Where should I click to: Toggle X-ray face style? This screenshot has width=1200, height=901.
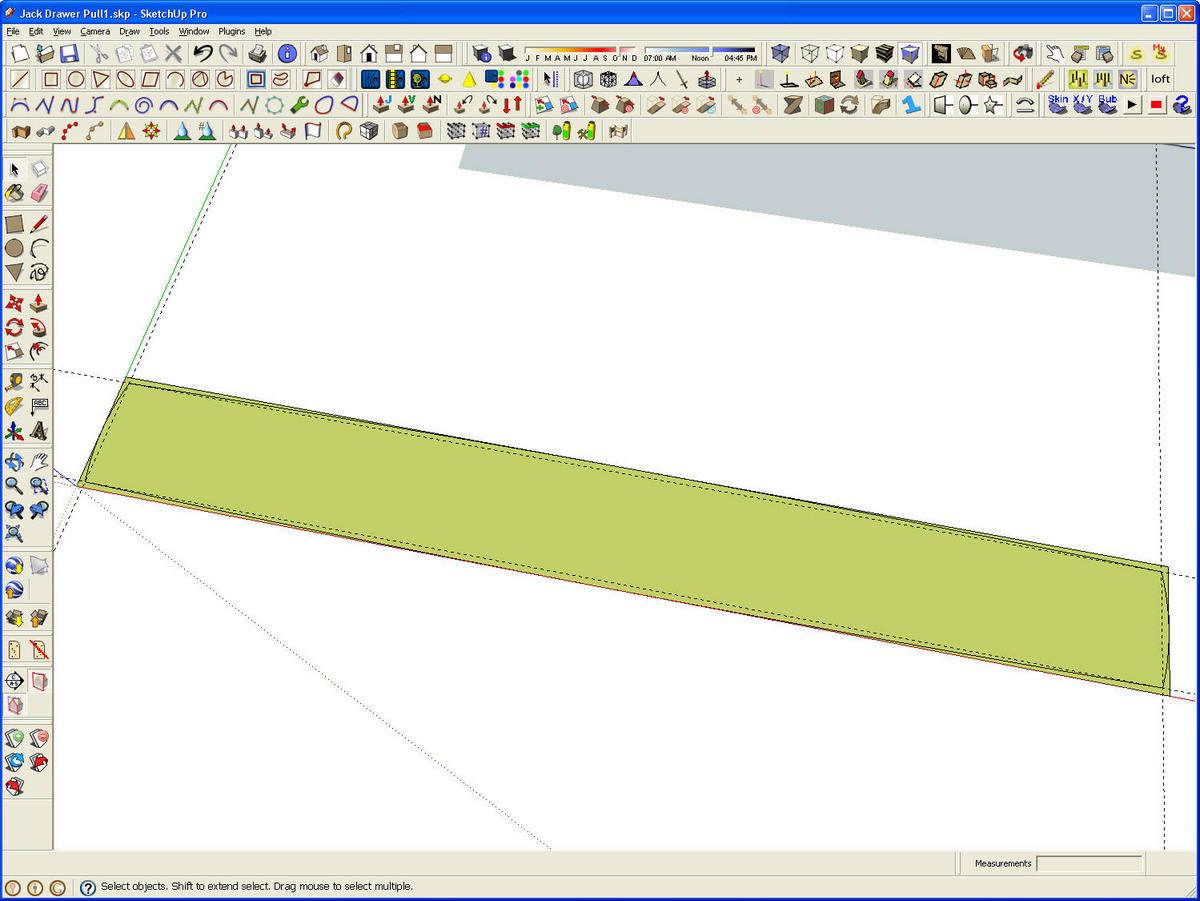tap(780, 54)
